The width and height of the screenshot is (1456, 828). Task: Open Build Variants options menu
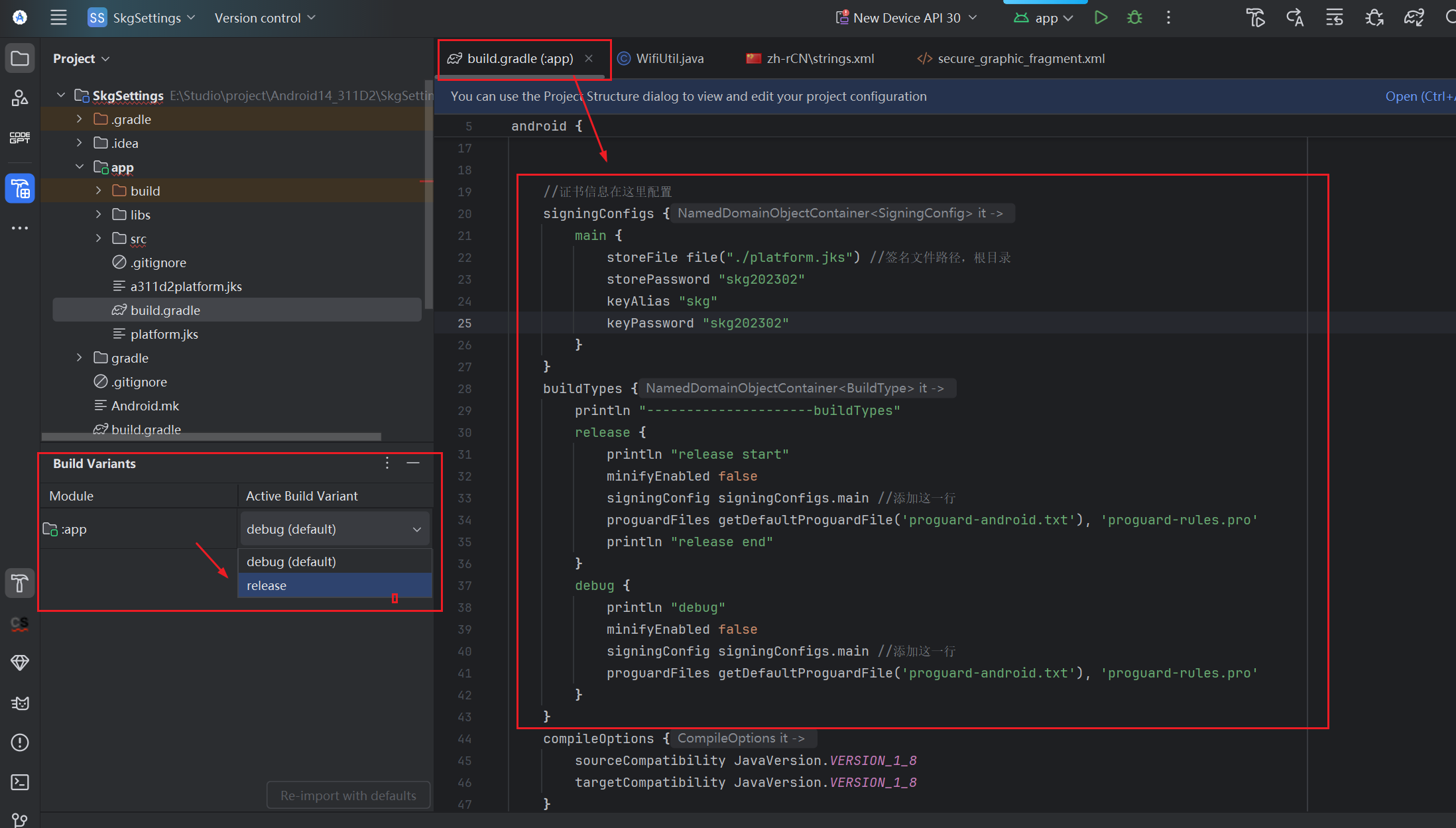click(387, 463)
